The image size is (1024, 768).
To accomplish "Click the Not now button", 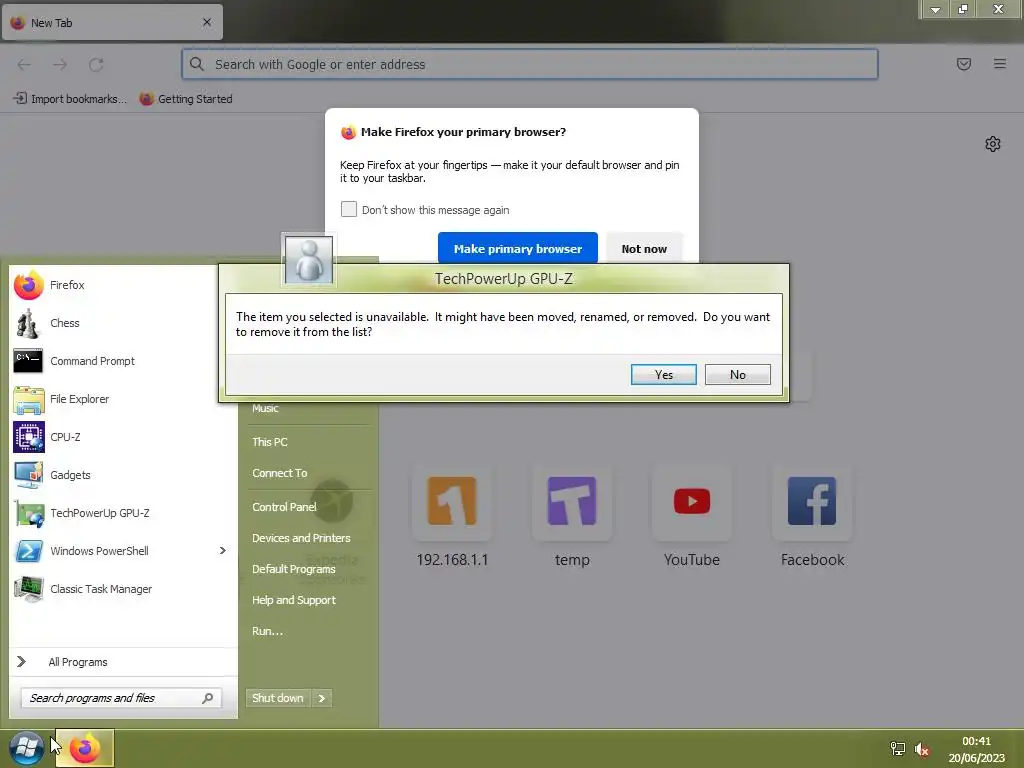I will coord(644,249).
